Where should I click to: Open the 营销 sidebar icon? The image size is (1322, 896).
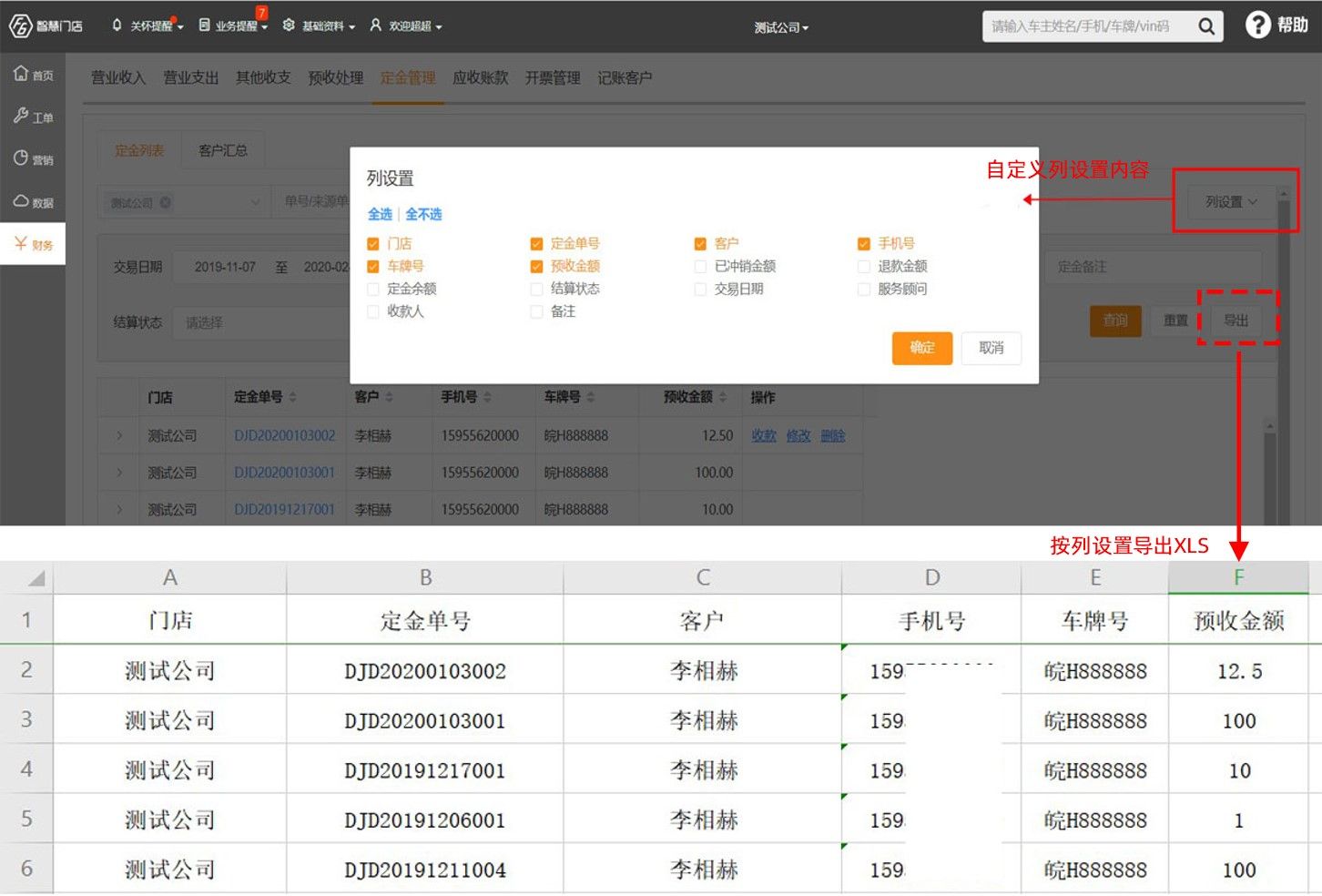(21, 158)
